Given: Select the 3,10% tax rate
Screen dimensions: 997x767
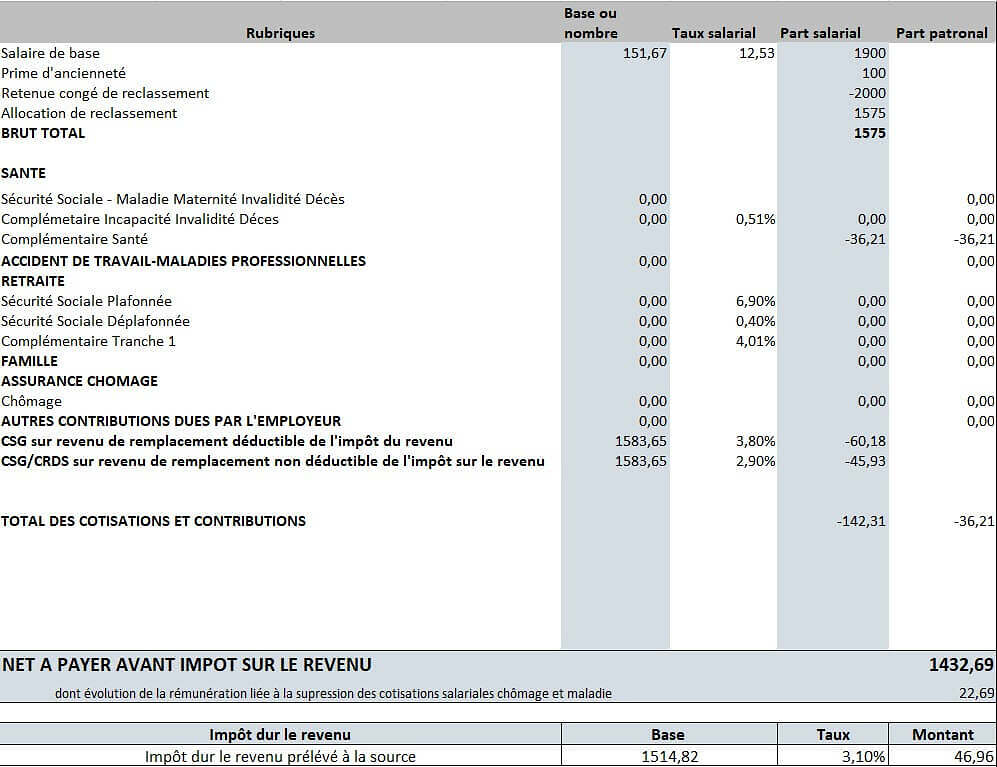Looking at the screenshot, I should pos(863,757).
